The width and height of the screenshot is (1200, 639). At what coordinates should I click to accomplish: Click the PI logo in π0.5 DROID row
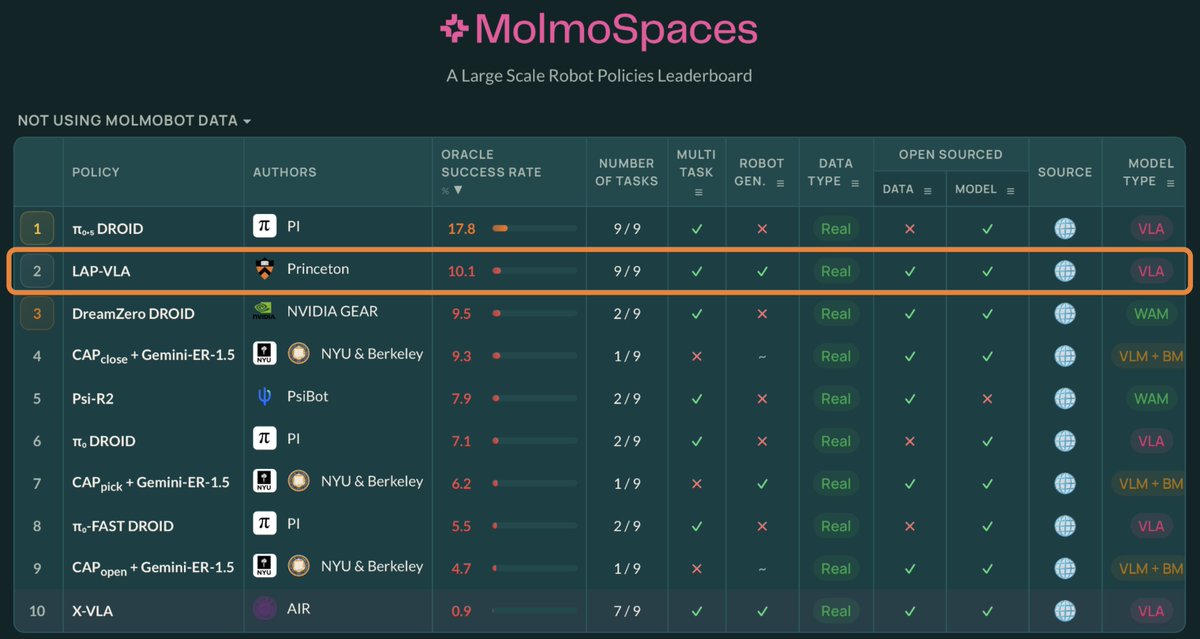click(x=265, y=227)
